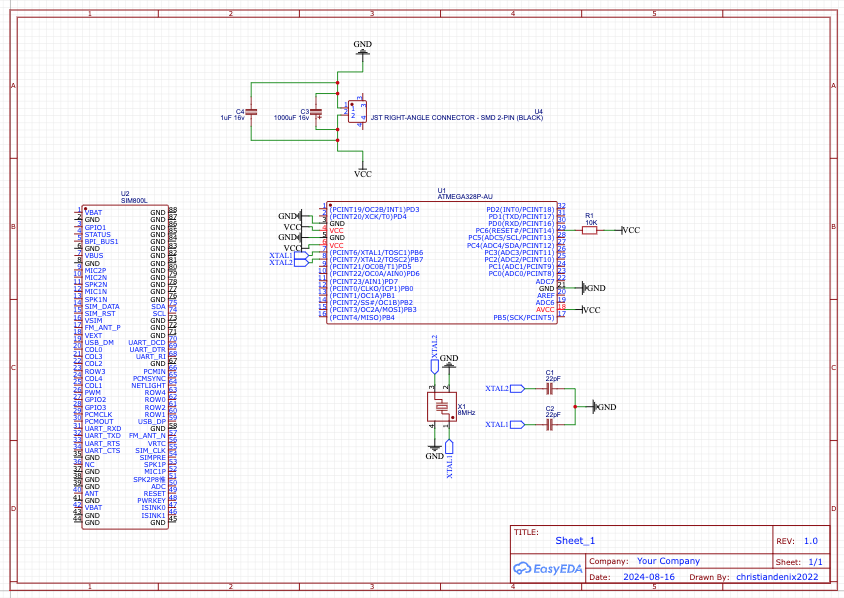The width and height of the screenshot is (844, 598).
Task: Click the ATMEGA328P-AU component name
Action: [x=465, y=197]
